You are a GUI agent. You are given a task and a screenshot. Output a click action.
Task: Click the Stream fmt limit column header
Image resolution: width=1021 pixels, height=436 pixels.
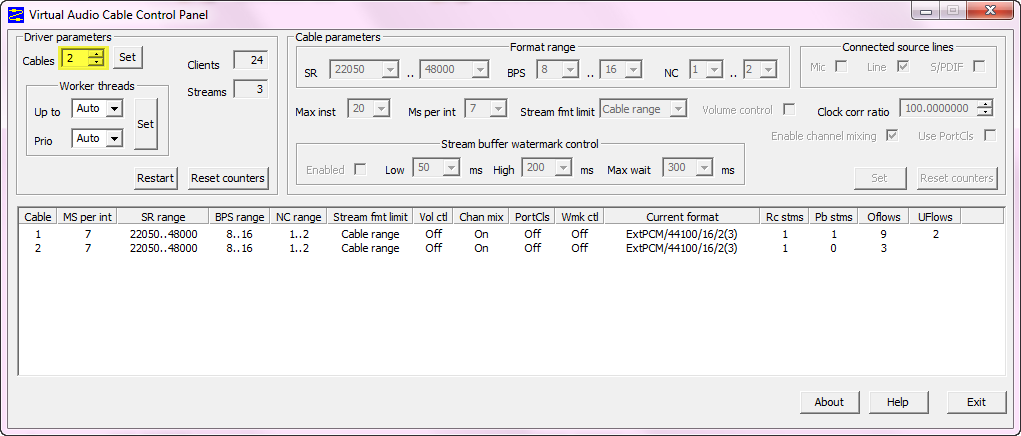(371, 217)
